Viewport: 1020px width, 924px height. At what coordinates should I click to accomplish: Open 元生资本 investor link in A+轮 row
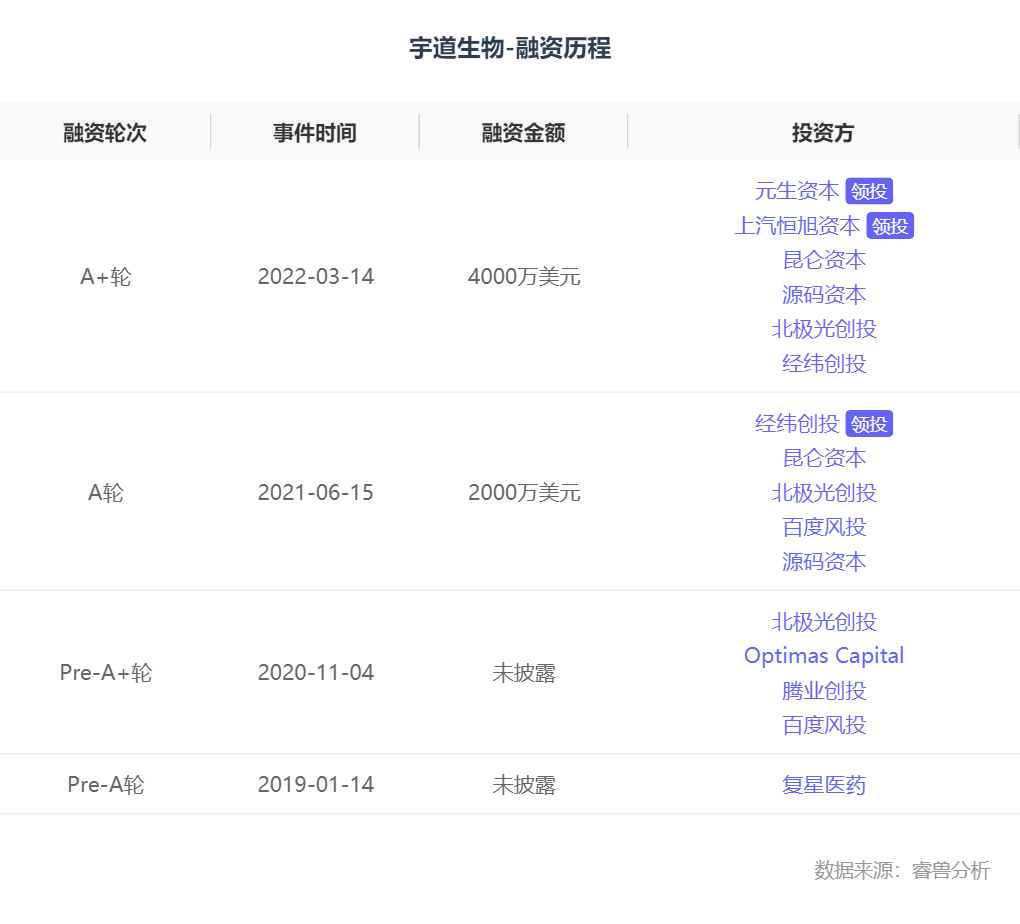coord(797,191)
